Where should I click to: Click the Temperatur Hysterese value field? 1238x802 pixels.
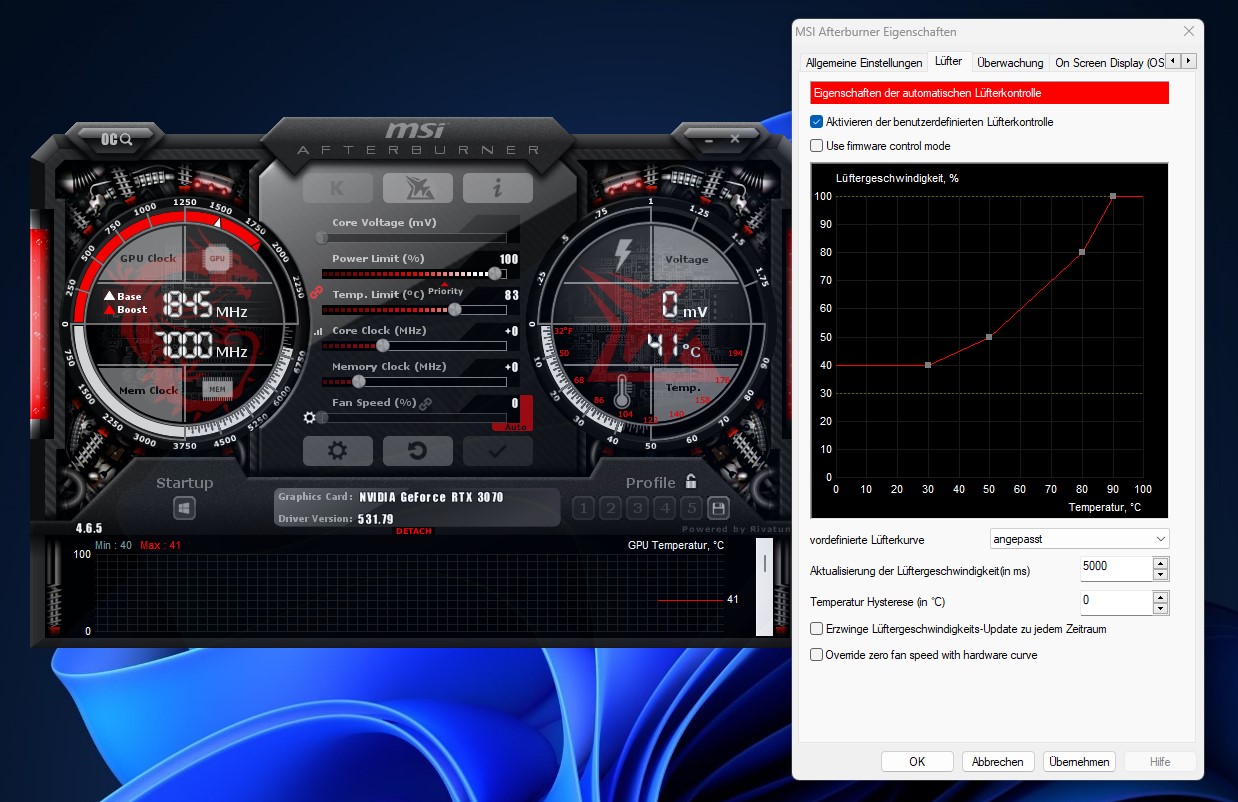point(1116,603)
